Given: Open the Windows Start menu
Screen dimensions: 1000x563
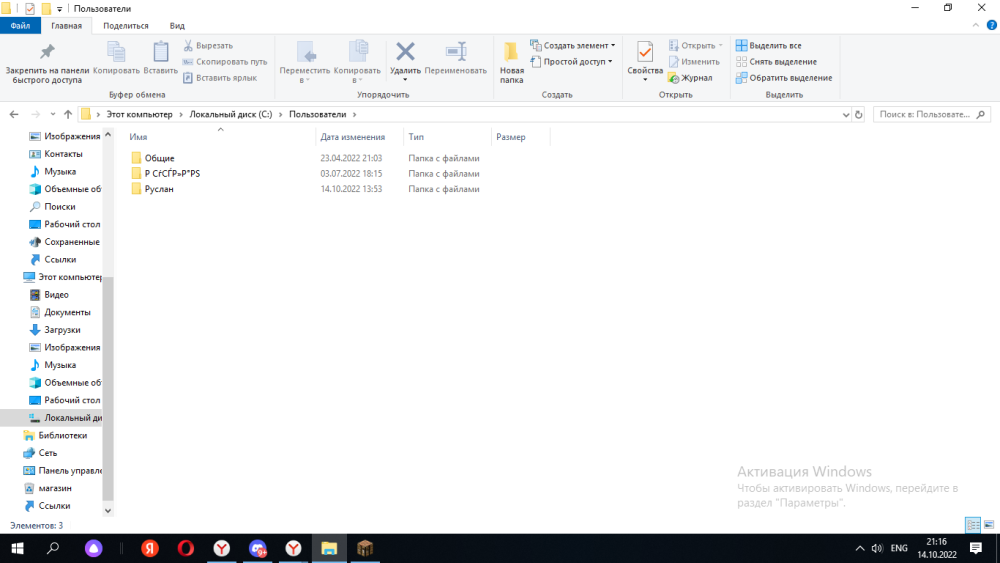Looking at the screenshot, I should [x=17, y=548].
